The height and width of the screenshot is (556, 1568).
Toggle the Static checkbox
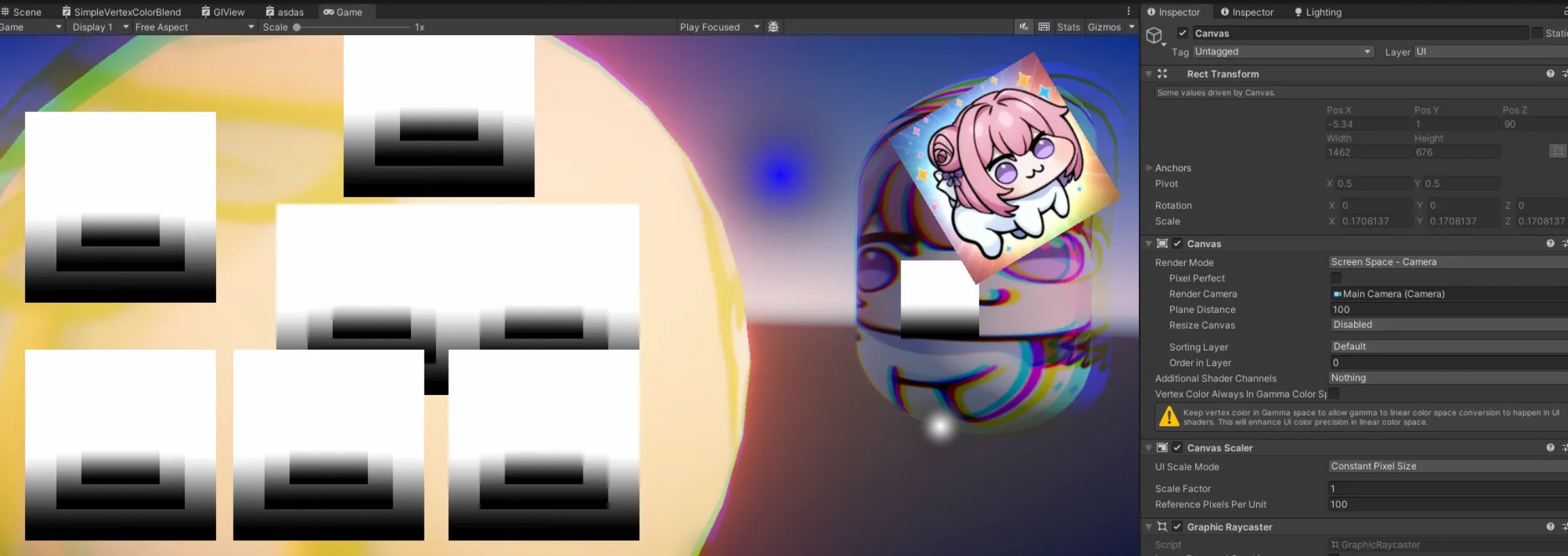[x=1537, y=33]
